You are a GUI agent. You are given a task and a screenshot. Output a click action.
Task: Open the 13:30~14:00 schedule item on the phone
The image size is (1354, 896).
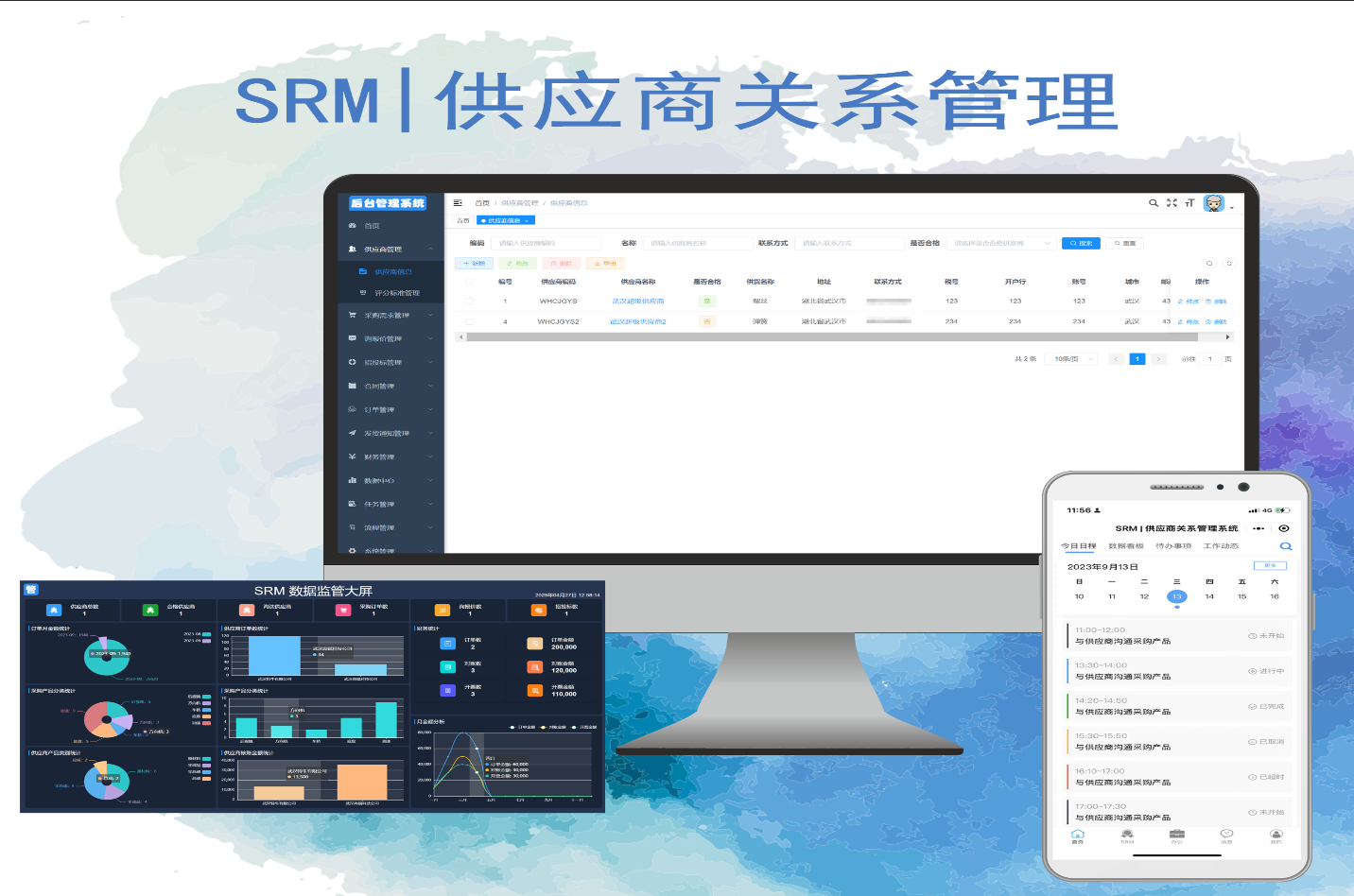coord(1177,671)
